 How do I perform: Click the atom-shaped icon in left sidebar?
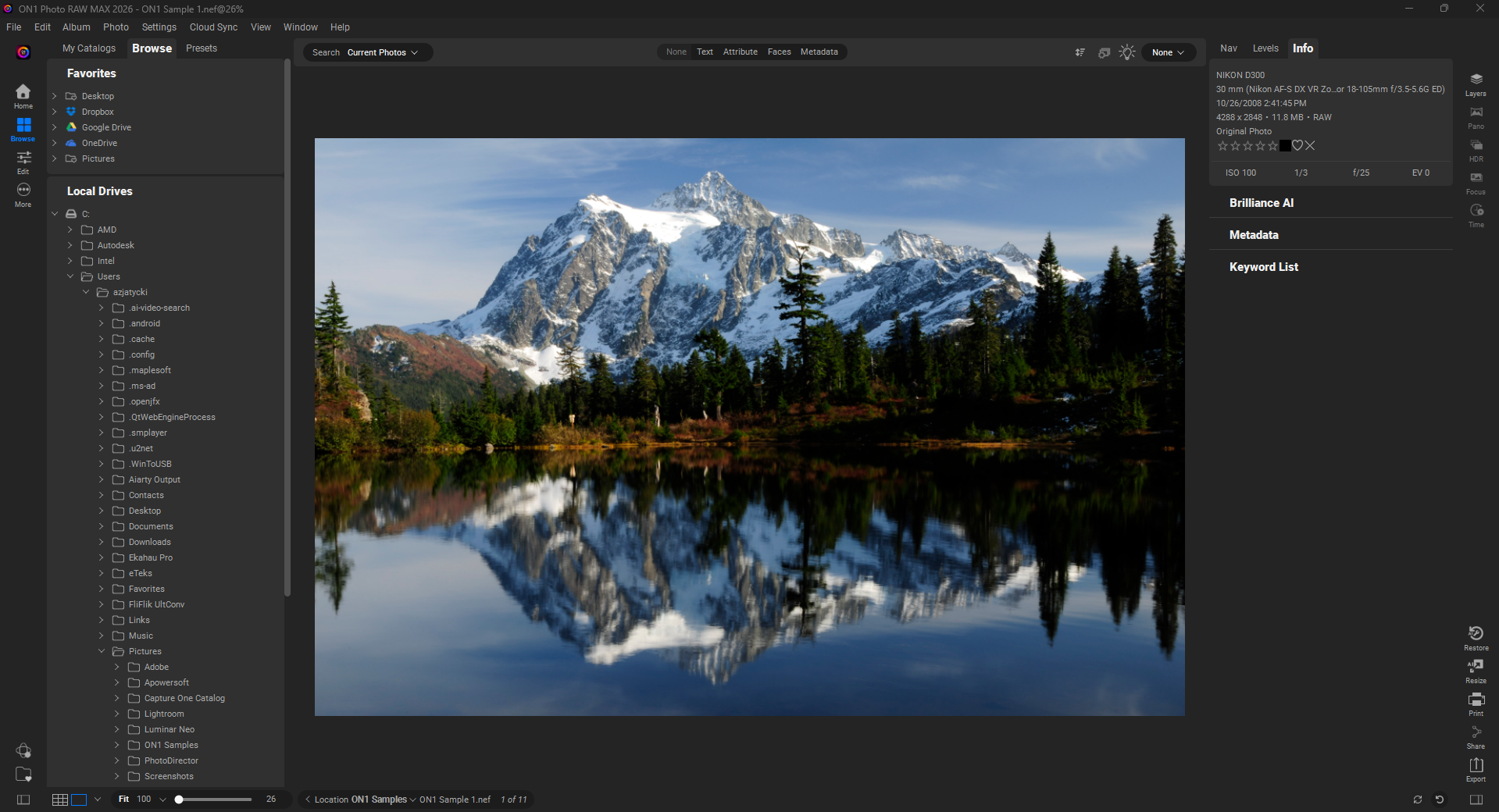coord(23,750)
